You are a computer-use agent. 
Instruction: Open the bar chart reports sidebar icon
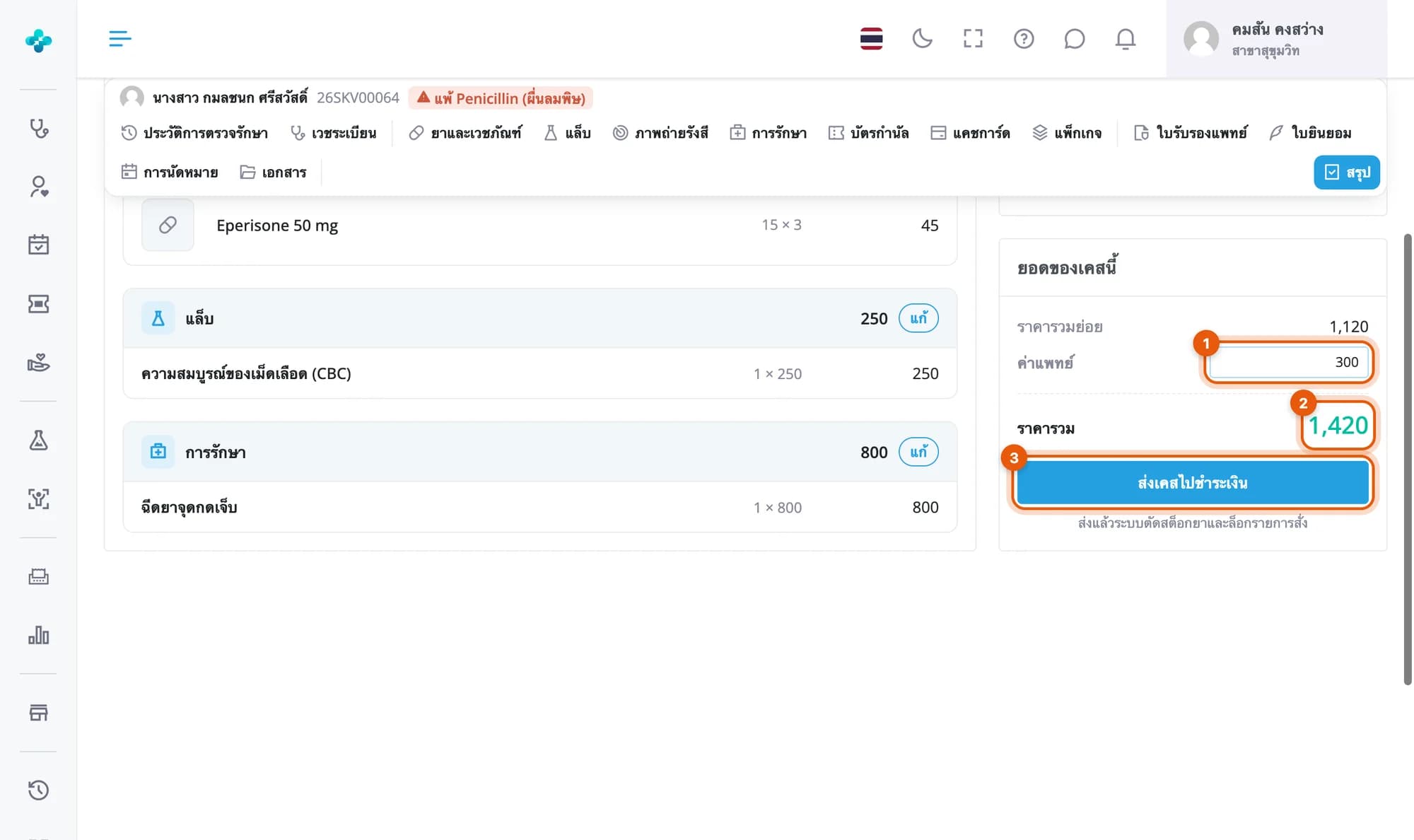(x=38, y=635)
